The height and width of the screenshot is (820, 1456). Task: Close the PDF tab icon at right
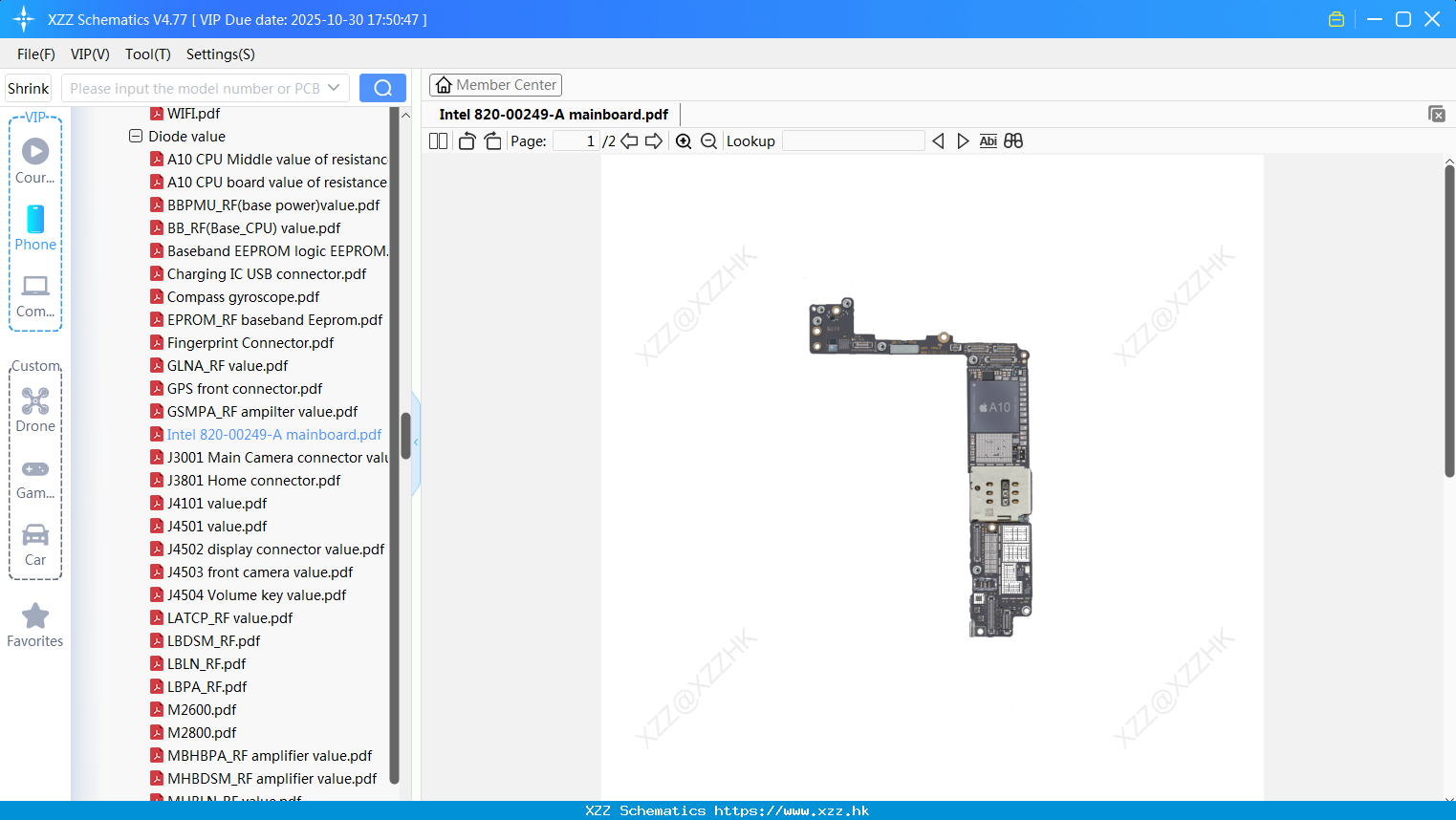click(x=1437, y=114)
